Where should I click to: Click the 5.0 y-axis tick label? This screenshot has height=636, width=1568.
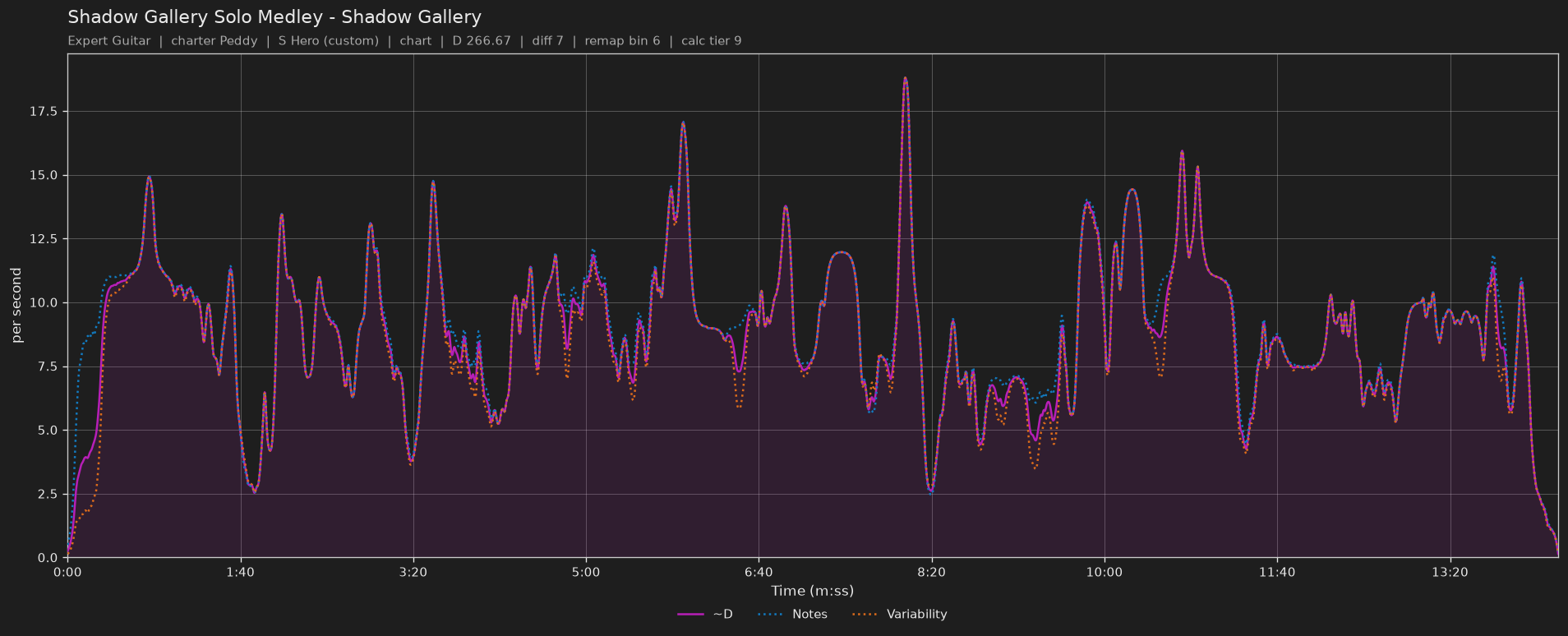[x=47, y=431]
